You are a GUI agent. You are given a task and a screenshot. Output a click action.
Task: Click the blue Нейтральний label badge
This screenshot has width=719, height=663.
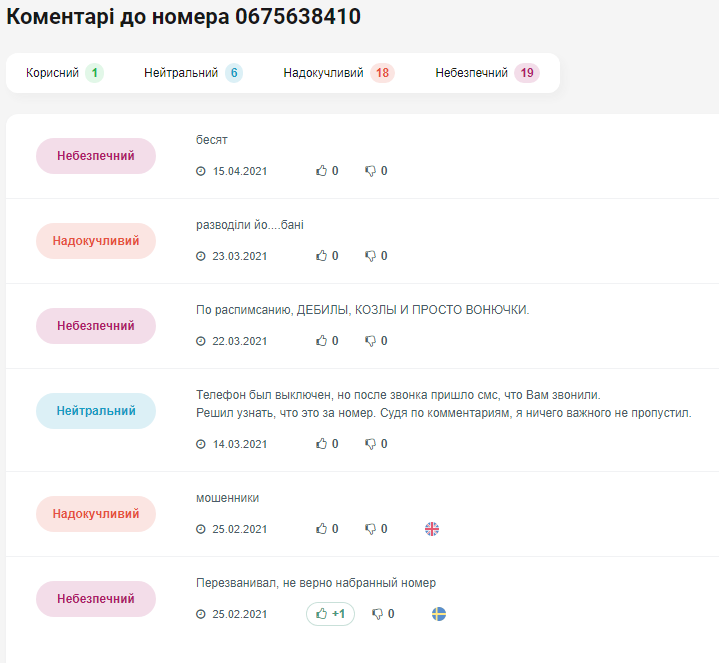(96, 411)
